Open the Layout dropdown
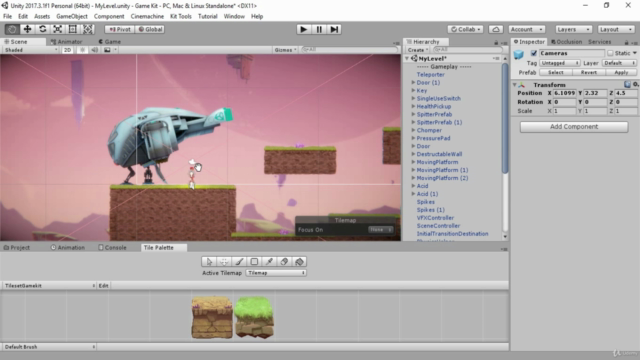The width and height of the screenshot is (640, 360). click(616, 29)
